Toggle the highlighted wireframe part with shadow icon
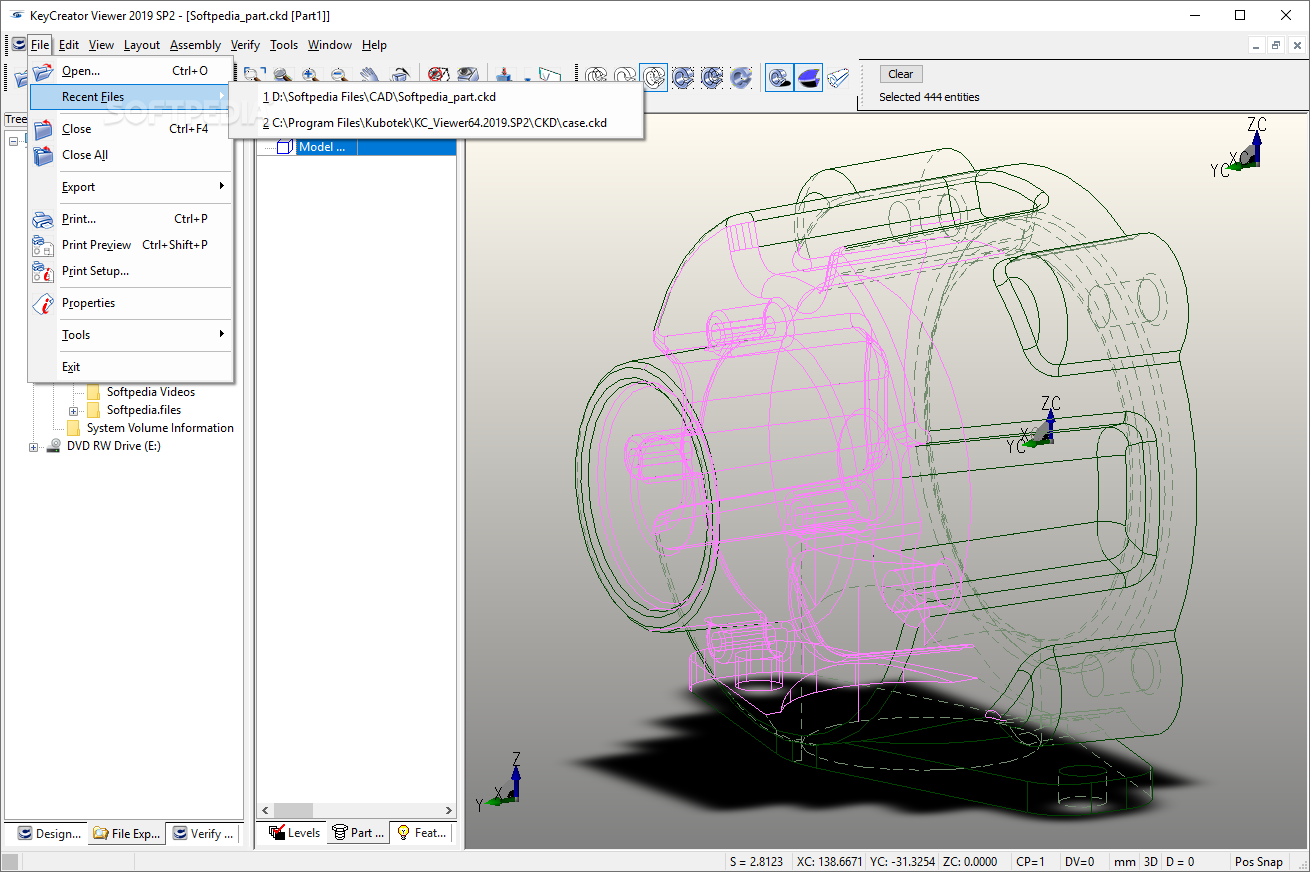The image size is (1310, 872). (780, 77)
